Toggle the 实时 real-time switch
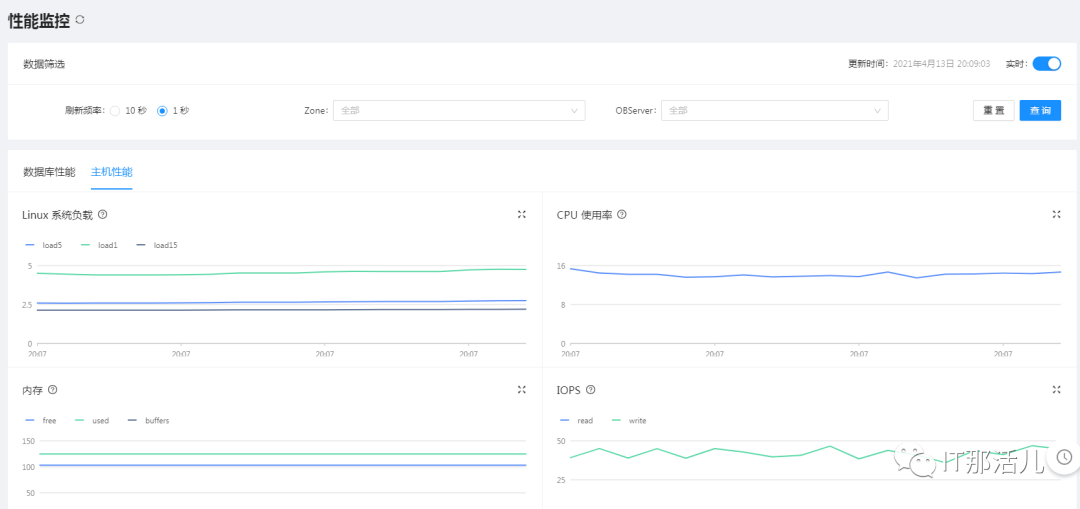This screenshot has height=509, width=1080. [1046, 64]
